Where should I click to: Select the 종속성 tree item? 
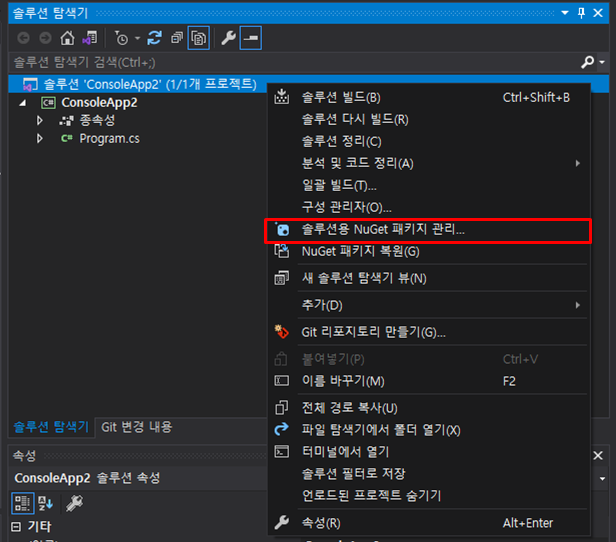point(97,120)
